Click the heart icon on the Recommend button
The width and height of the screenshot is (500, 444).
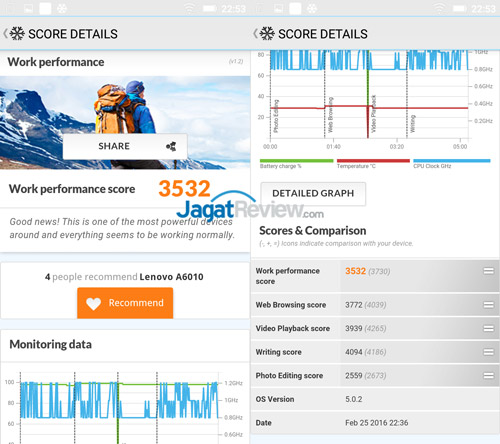pyautogui.click(x=93, y=303)
